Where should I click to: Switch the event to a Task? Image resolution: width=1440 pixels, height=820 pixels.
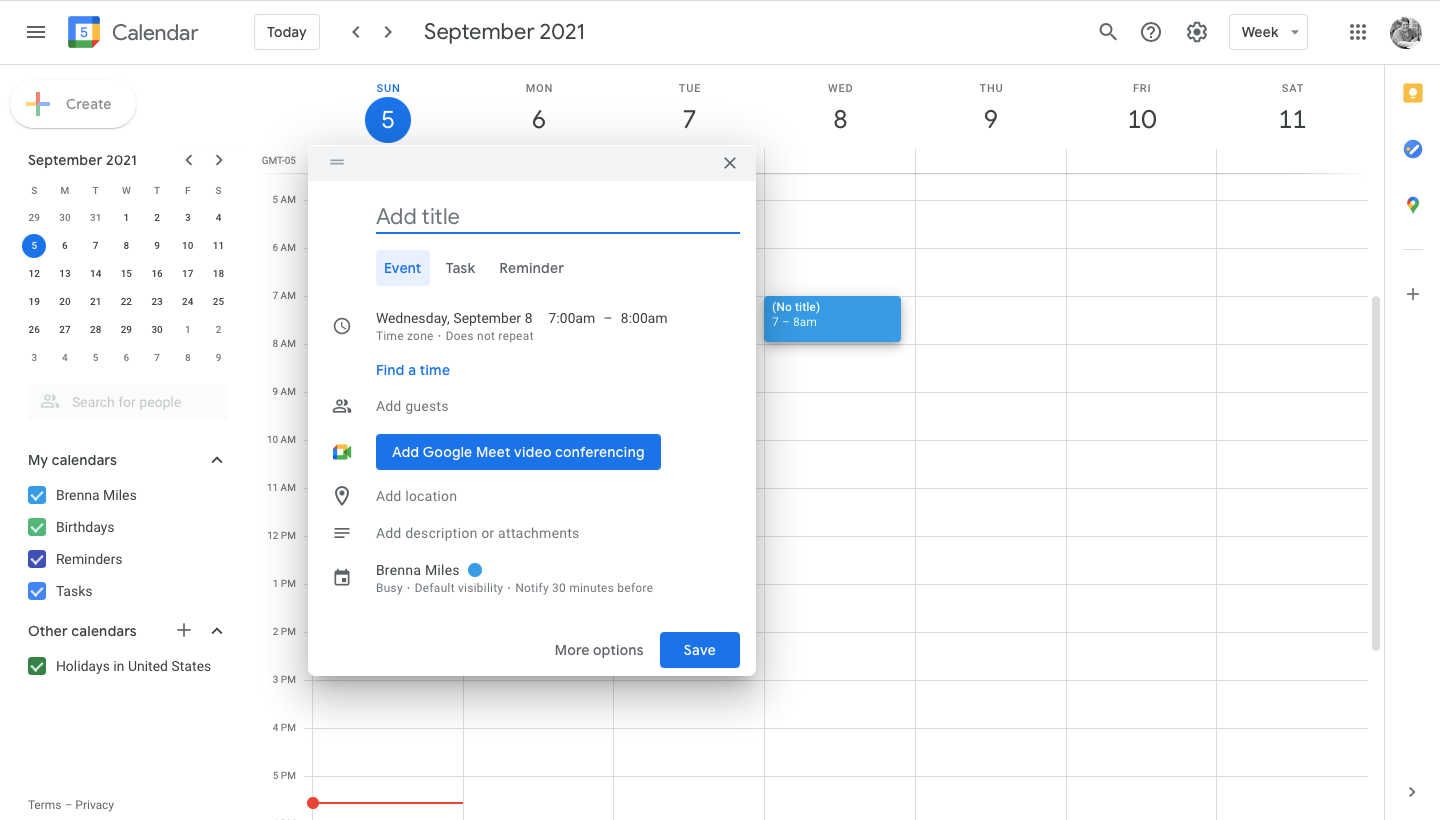click(x=460, y=268)
